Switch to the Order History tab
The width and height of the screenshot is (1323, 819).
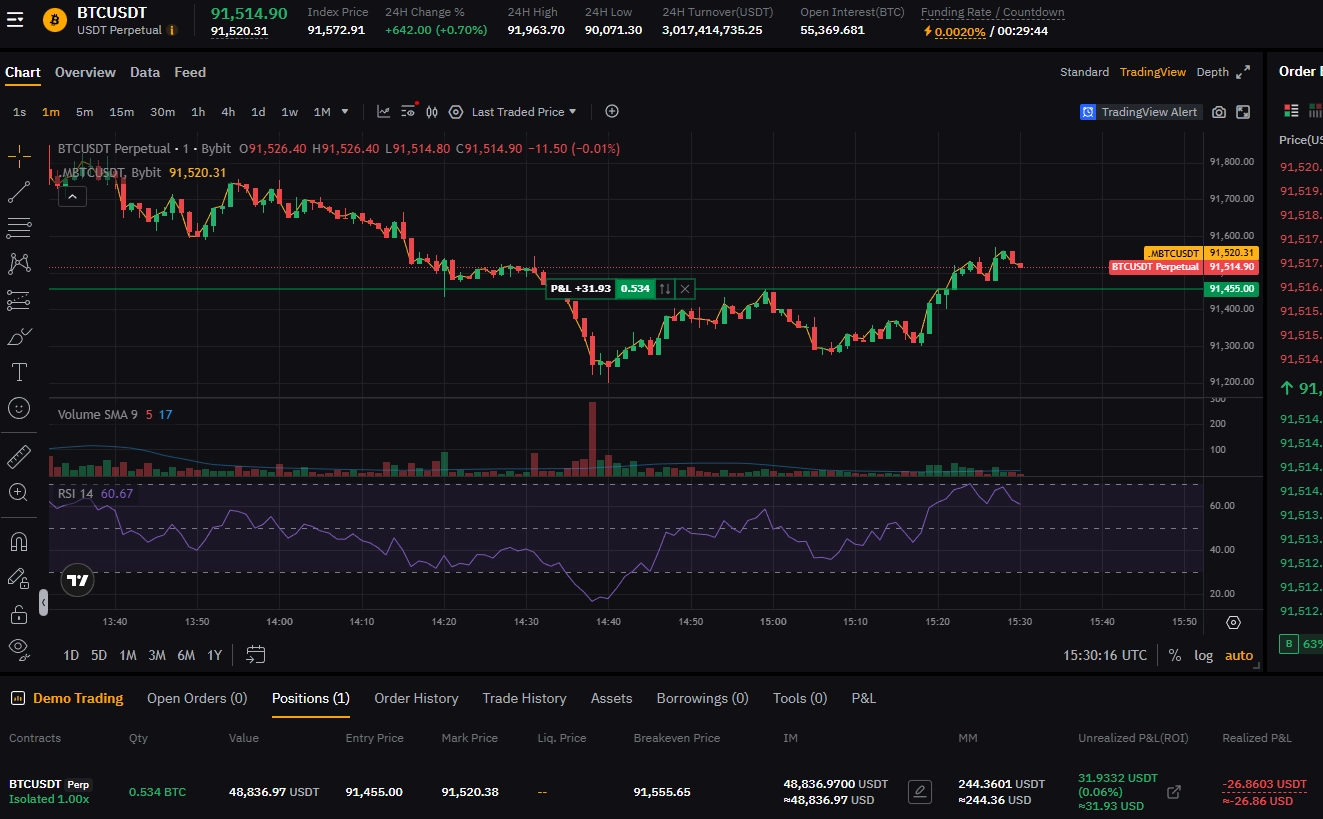point(416,698)
